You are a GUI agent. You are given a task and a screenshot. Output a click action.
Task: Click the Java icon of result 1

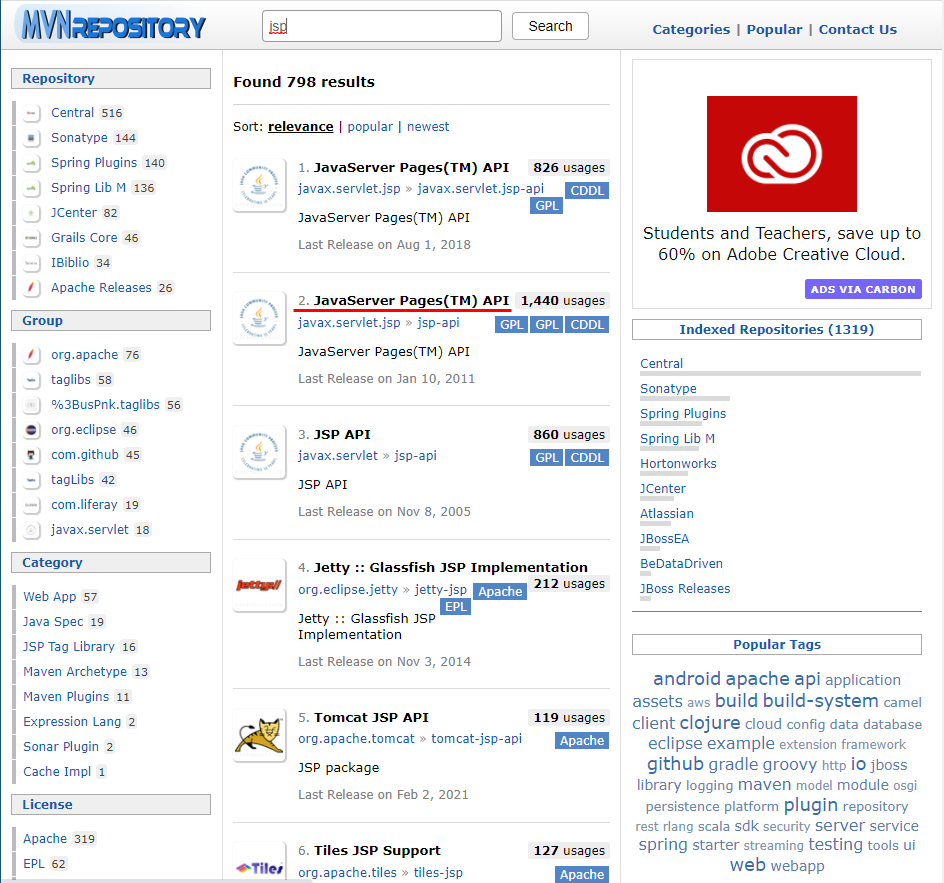(x=259, y=185)
